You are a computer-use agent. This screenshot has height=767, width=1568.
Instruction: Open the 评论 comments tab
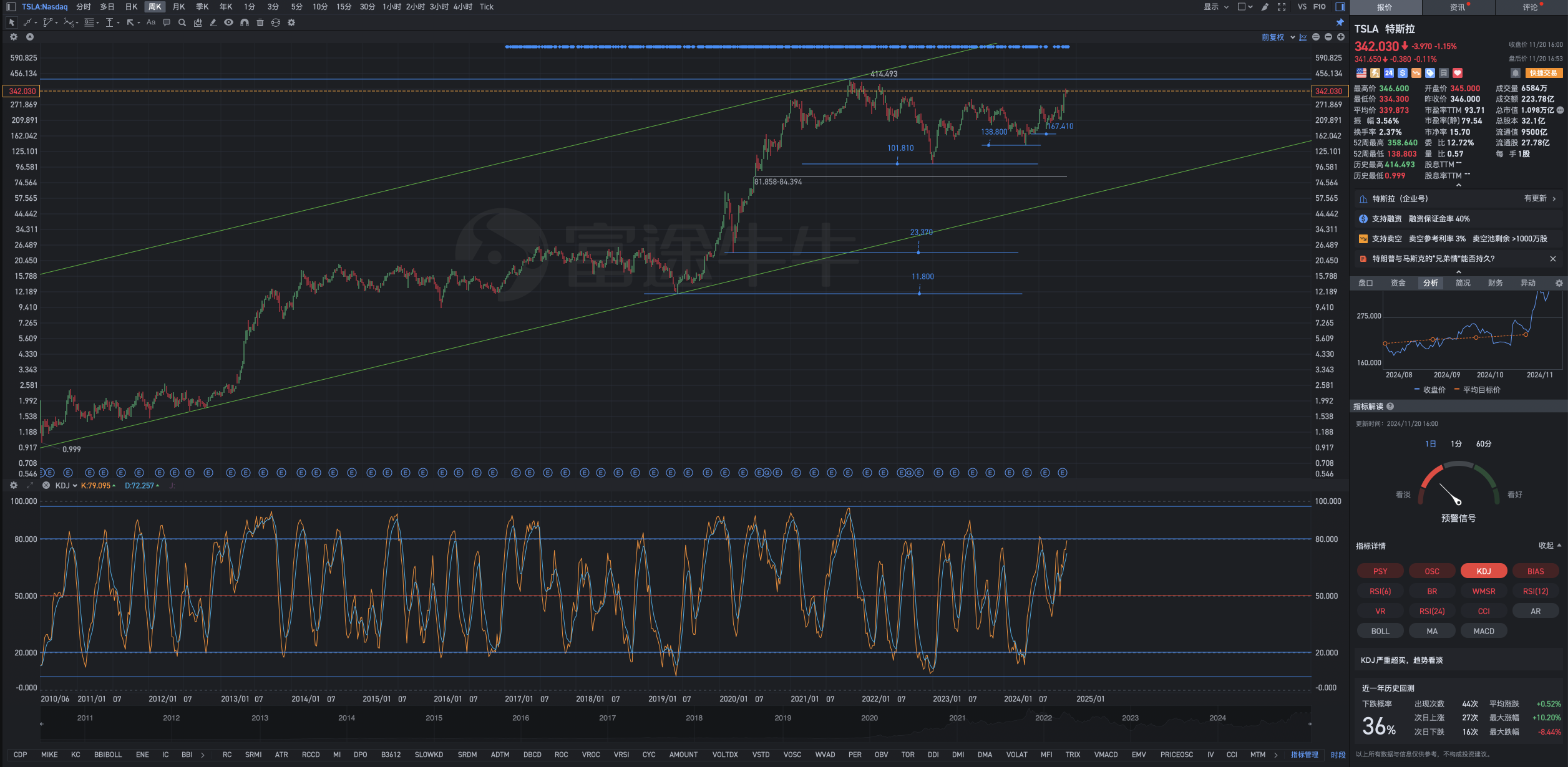[x=1530, y=7]
